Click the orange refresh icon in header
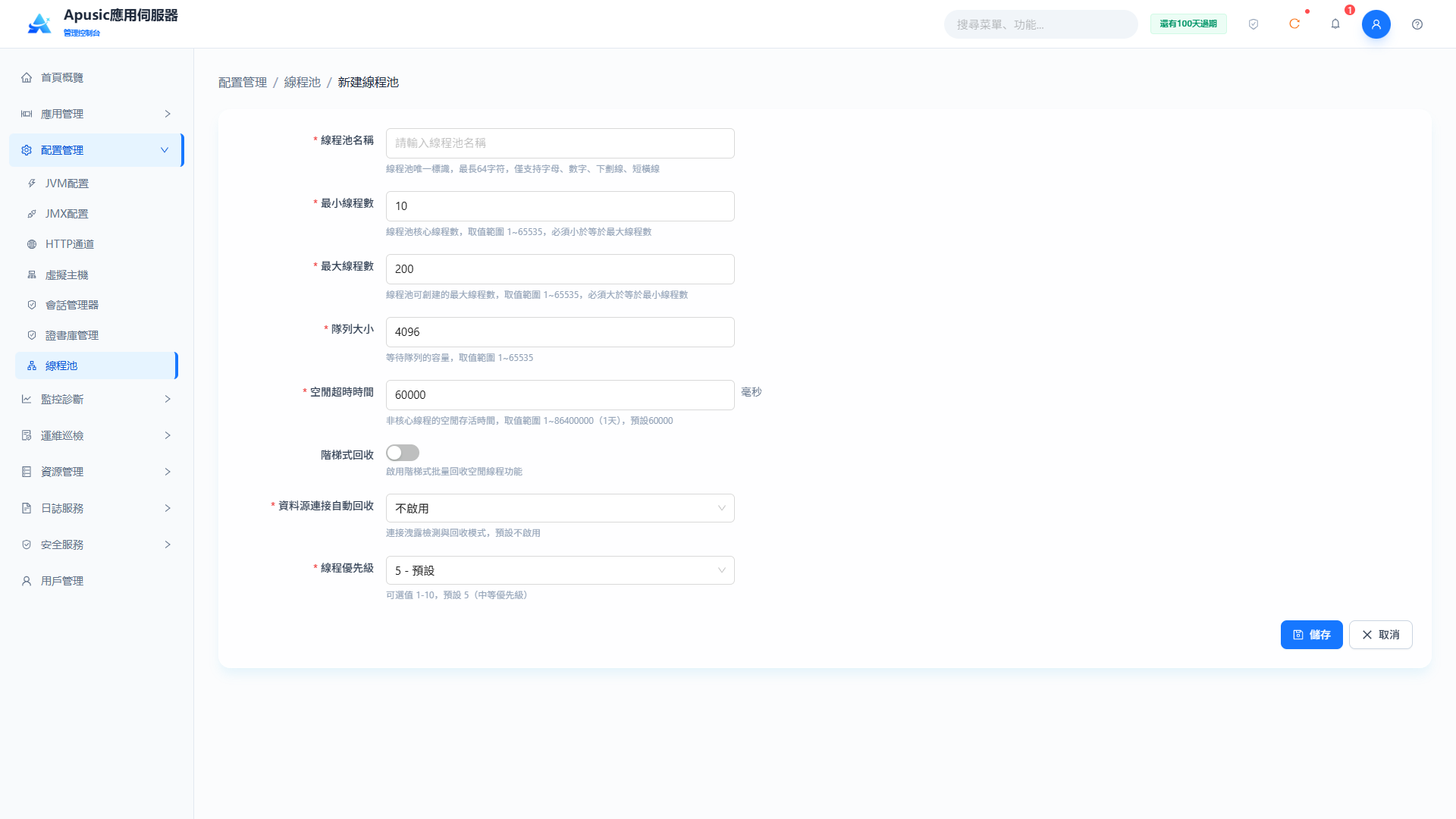 pos(1294,24)
